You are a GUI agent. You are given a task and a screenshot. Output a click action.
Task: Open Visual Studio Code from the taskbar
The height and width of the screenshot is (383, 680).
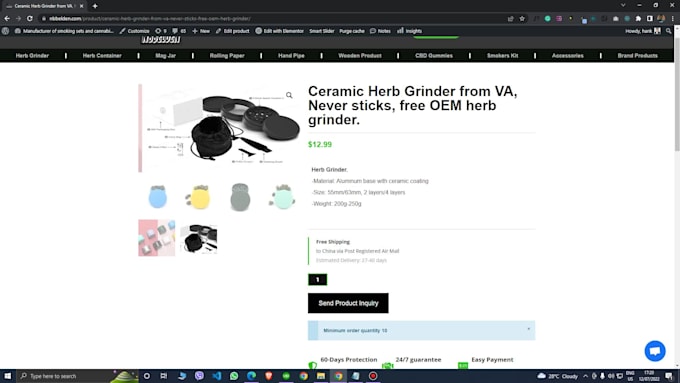(x=216, y=376)
